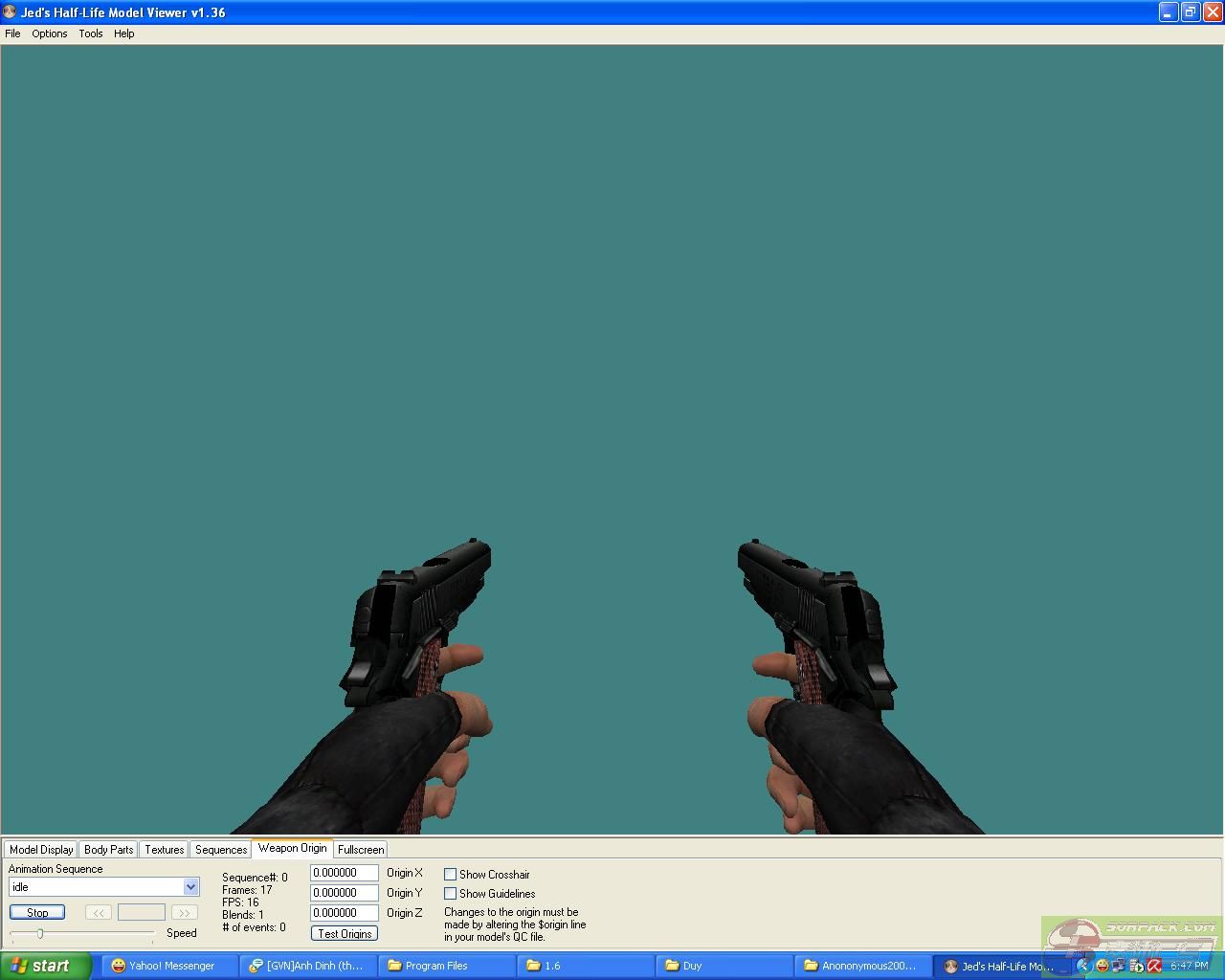
Task: Enable the Show Crosshair checkbox
Action: tap(450, 875)
